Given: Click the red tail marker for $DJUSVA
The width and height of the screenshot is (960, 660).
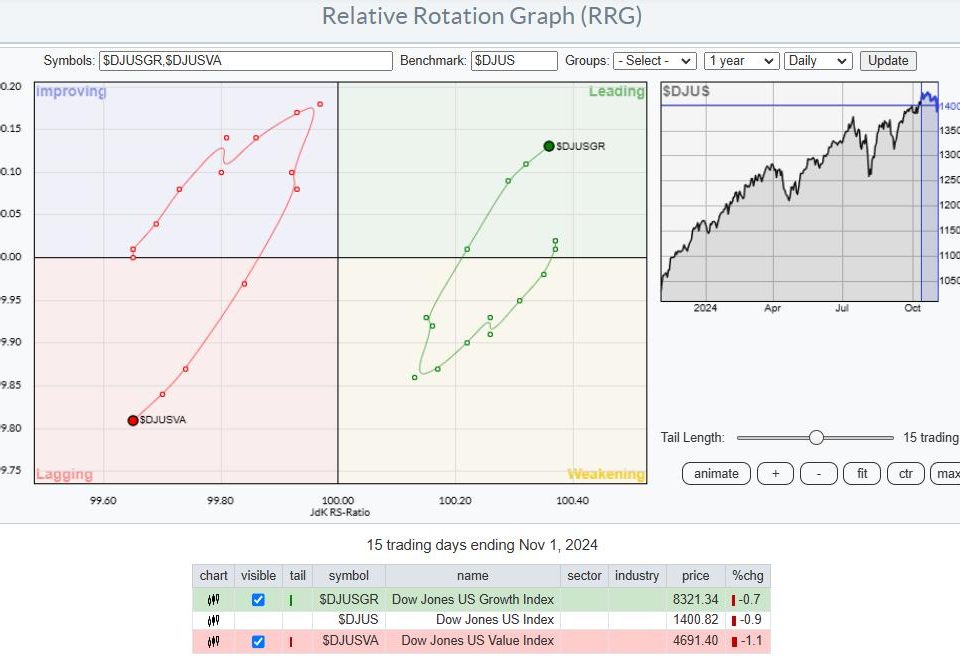Looking at the screenshot, I should point(291,641).
